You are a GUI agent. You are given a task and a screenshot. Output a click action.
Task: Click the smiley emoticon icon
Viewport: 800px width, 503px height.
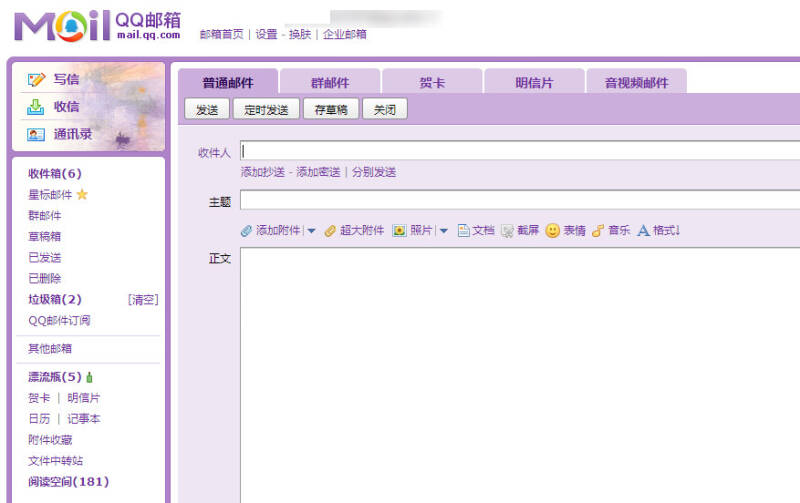coord(553,231)
